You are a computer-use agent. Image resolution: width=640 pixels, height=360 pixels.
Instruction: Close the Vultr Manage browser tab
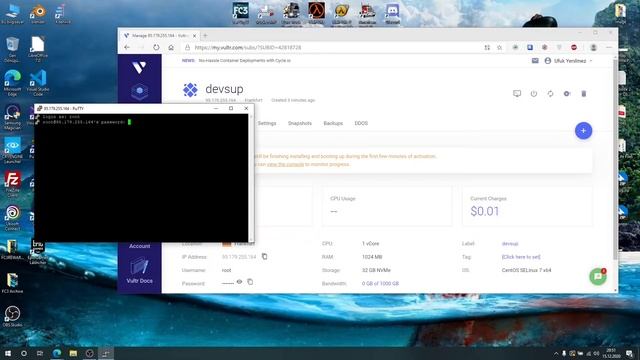[194, 36]
